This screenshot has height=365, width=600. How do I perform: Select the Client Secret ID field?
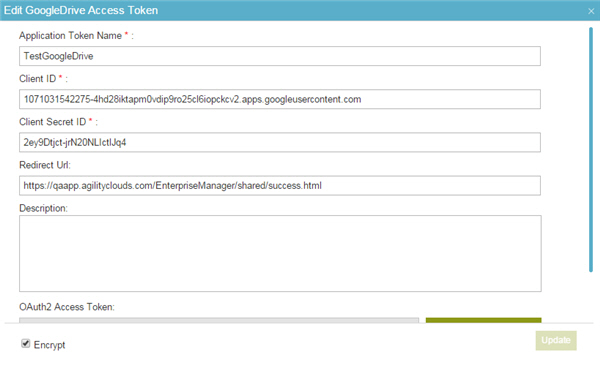280,142
